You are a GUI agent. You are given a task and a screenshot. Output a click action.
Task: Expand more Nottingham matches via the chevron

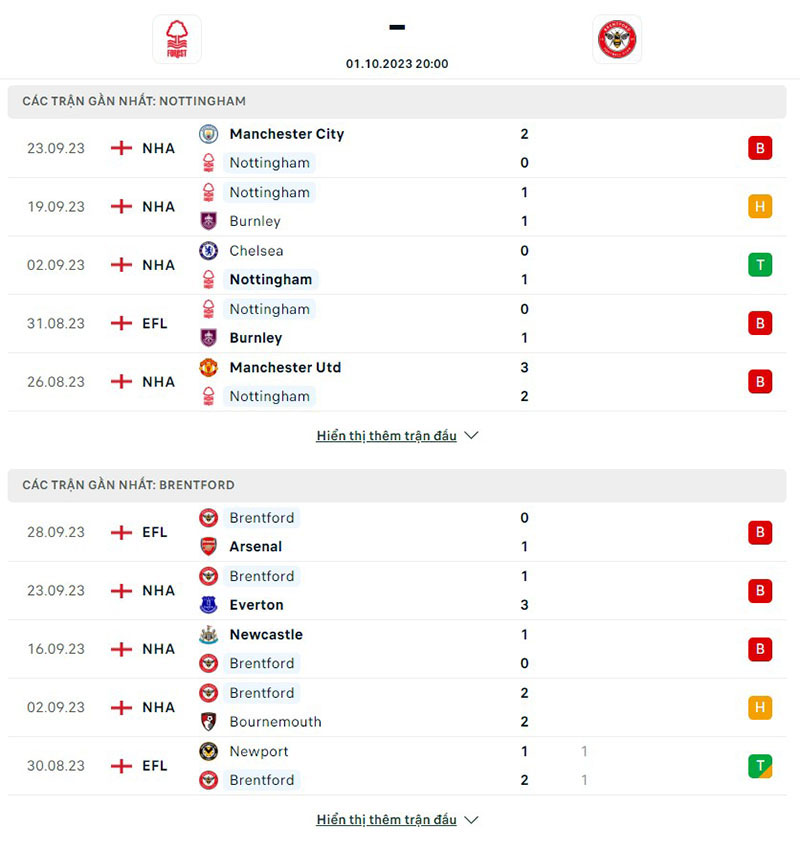tap(470, 435)
